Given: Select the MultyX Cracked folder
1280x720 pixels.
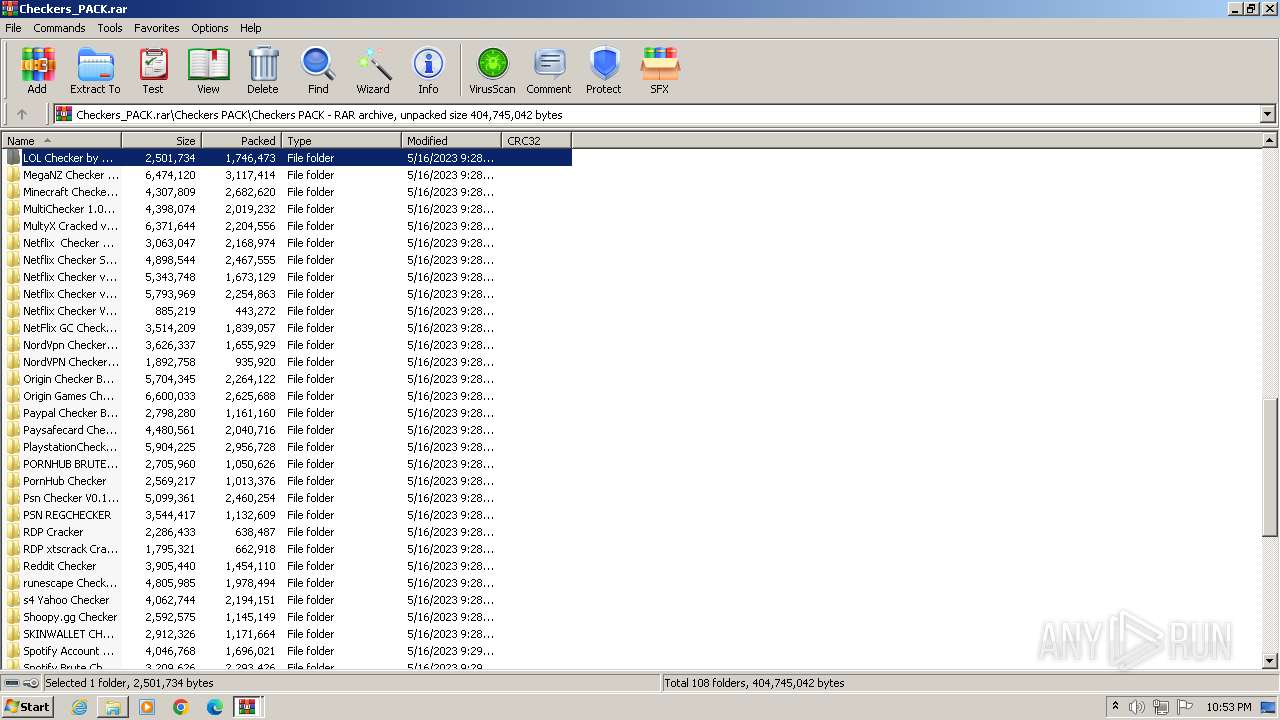Looking at the screenshot, I should (x=287, y=226).
